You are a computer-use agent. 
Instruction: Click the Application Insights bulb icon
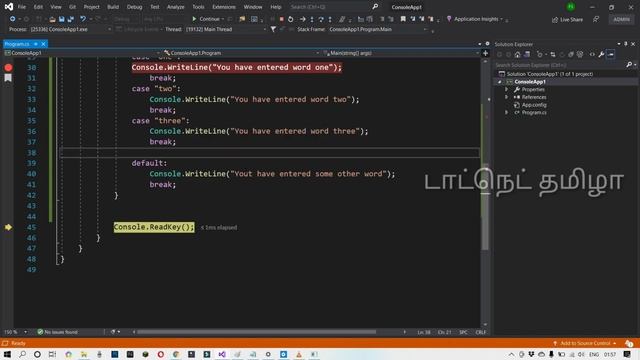449,19
